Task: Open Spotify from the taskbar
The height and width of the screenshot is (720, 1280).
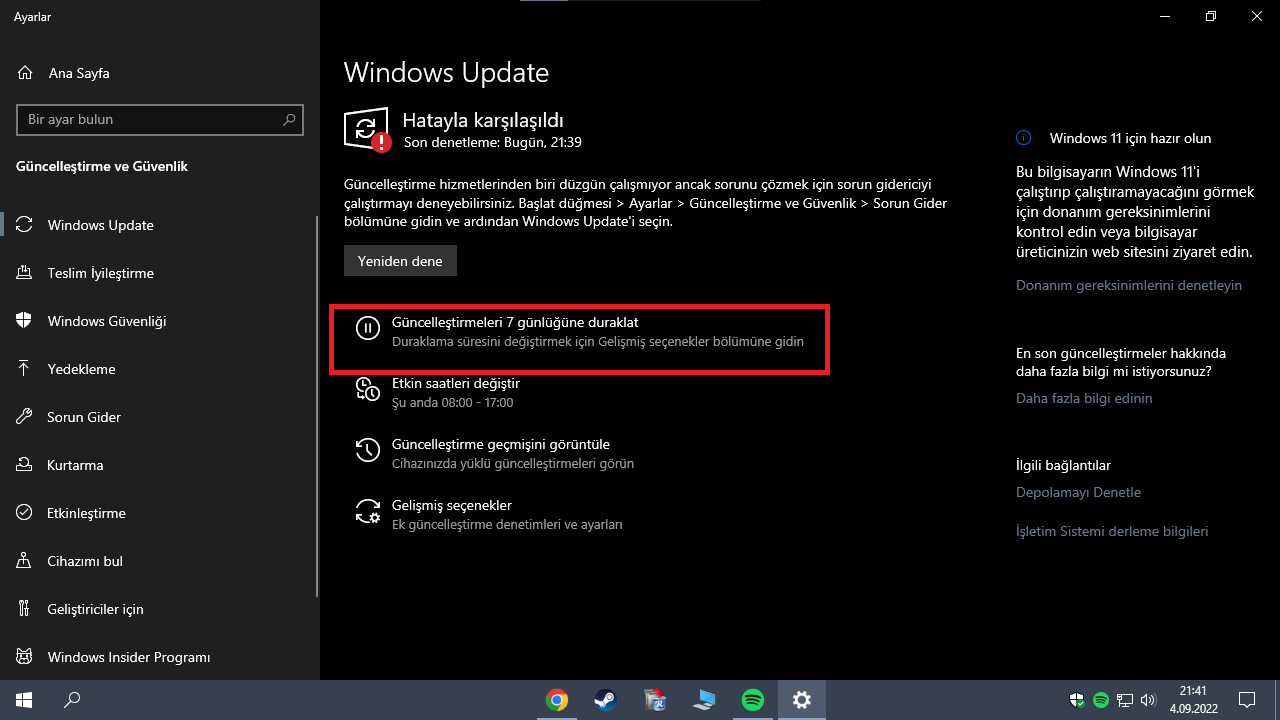Action: [x=753, y=700]
